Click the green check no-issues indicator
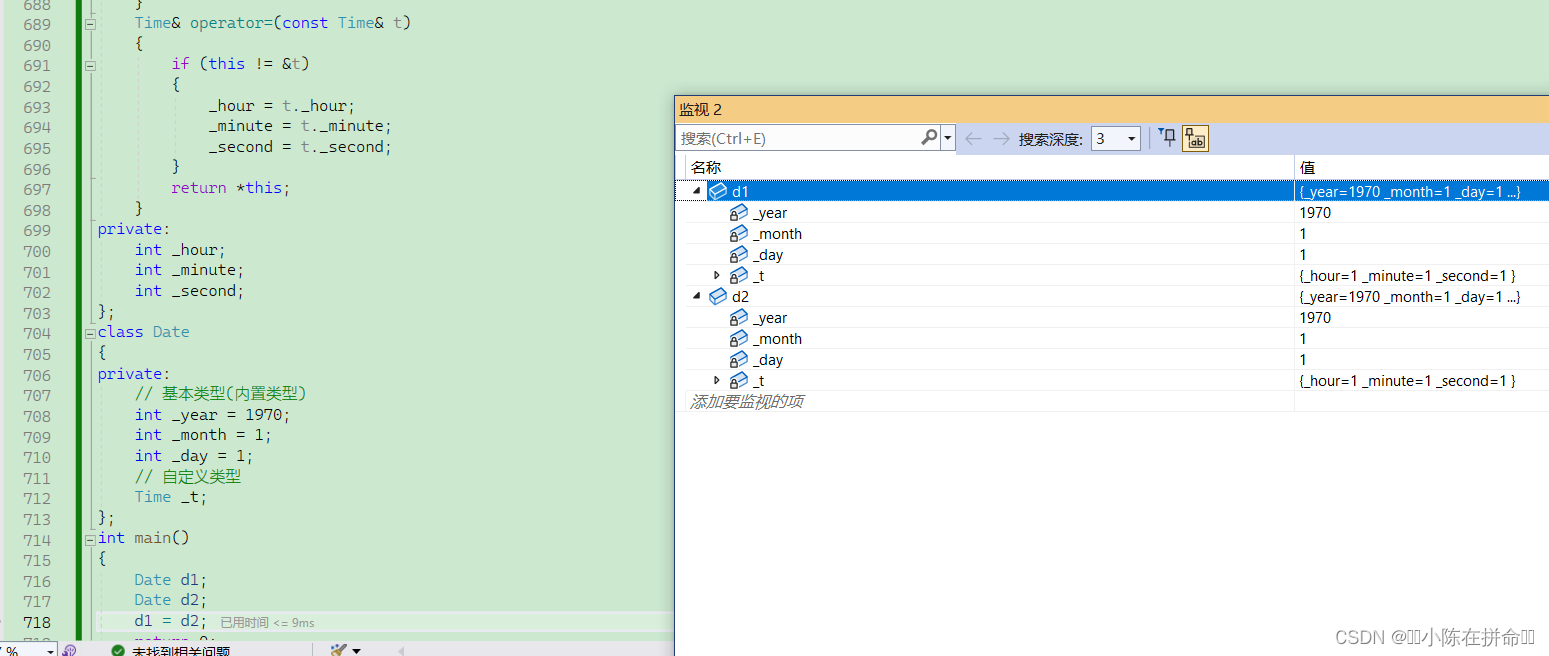1549x656 pixels. tap(118, 651)
